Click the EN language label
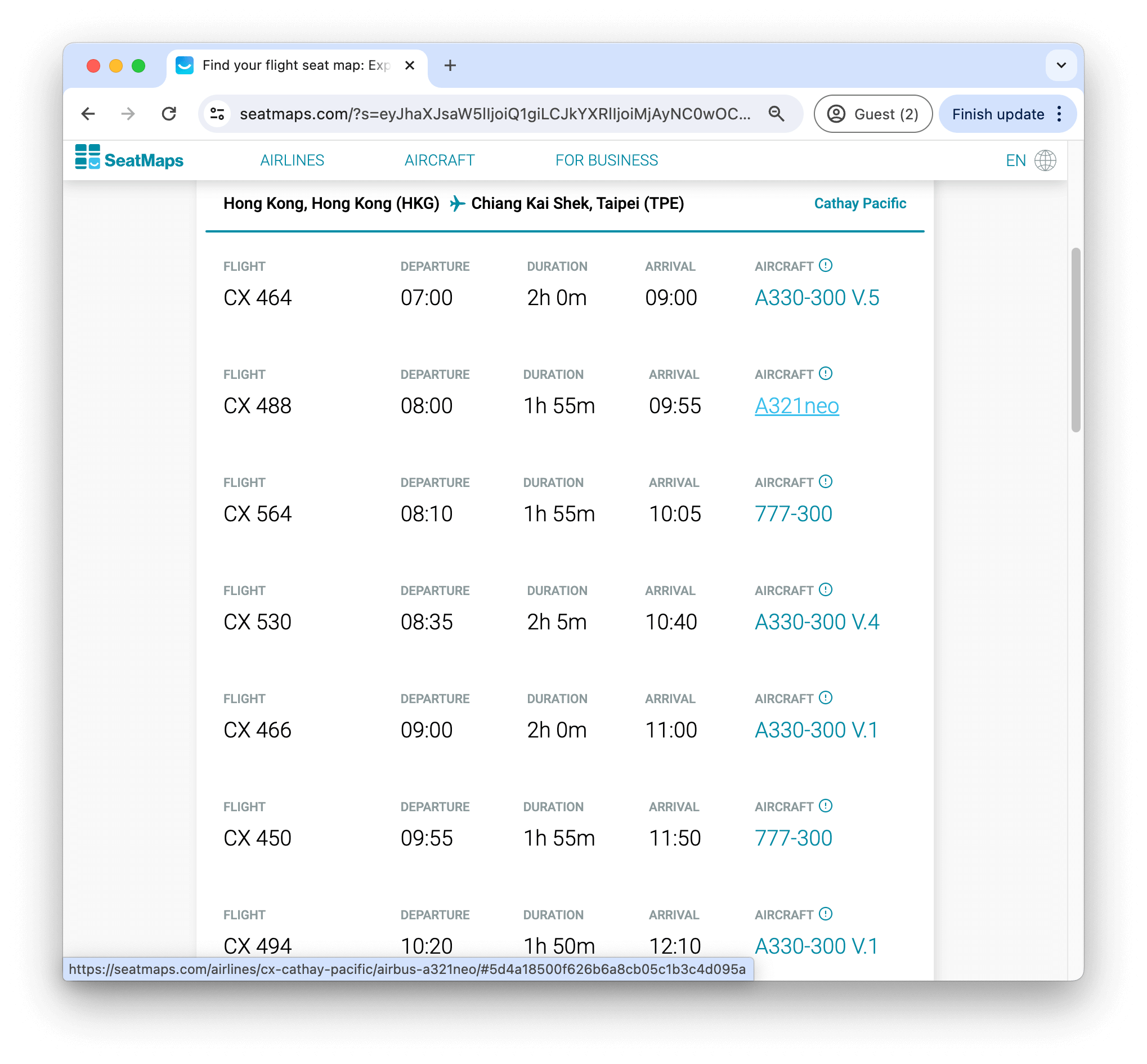 point(1015,160)
